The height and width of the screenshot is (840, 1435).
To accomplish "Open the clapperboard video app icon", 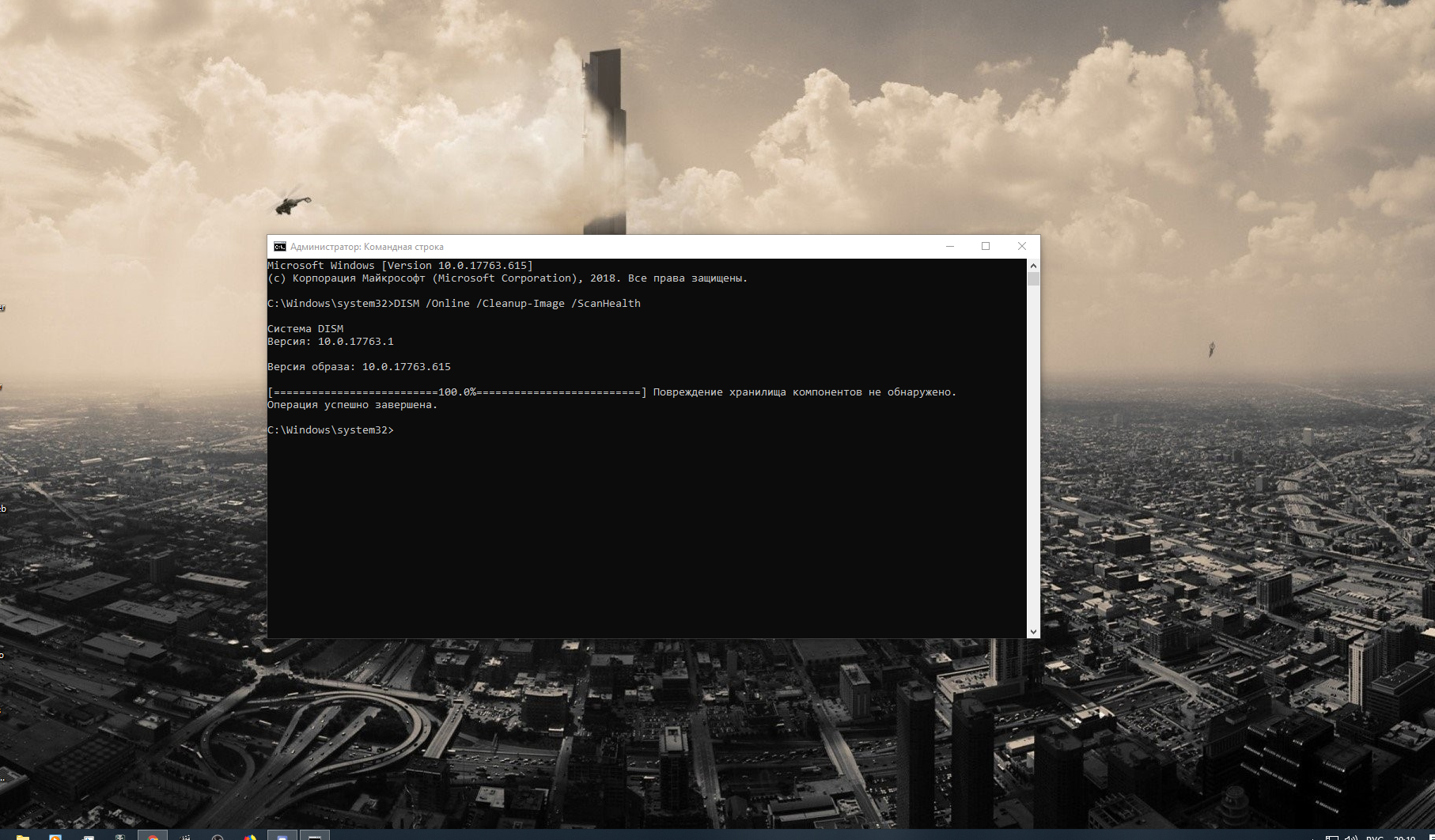I will 185,838.
